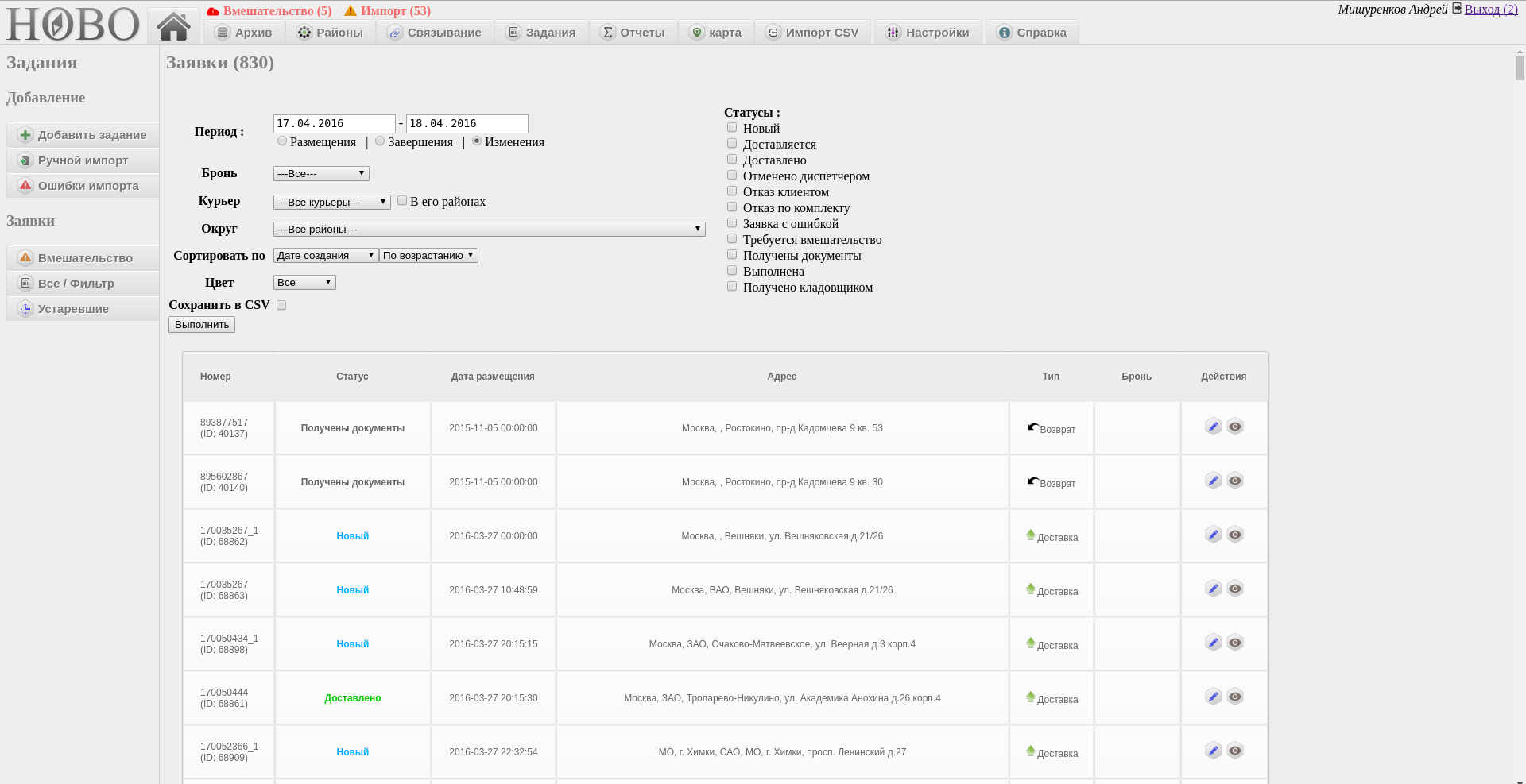Check the Доставлено status checkbox
This screenshot has width=1526, height=784.
click(x=732, y=160)
